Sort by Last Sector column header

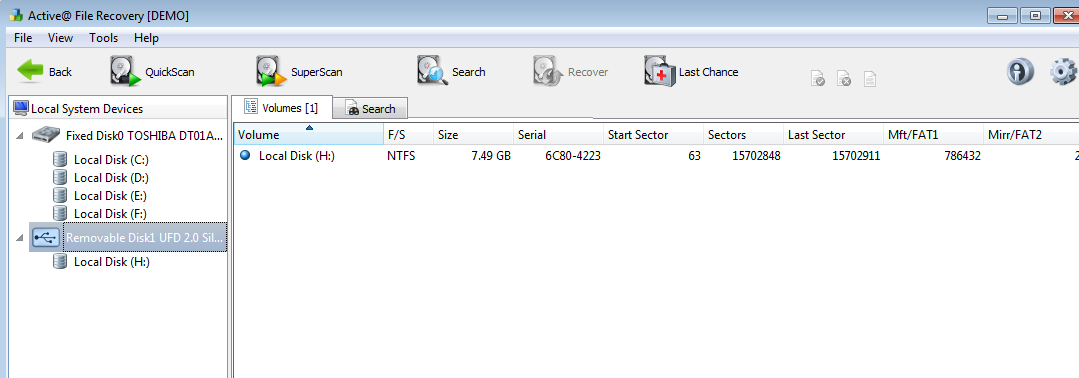point(833,135)
